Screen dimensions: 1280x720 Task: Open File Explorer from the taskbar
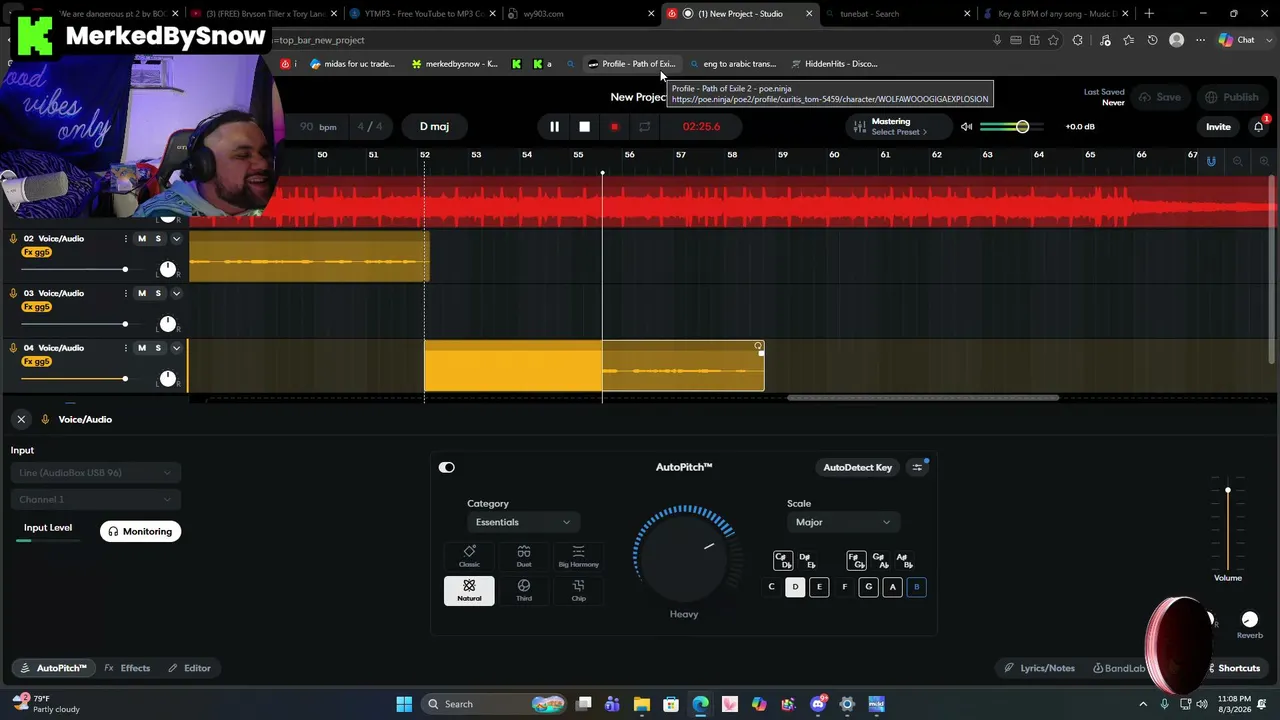pyautogui.click(x=642, y=704)
